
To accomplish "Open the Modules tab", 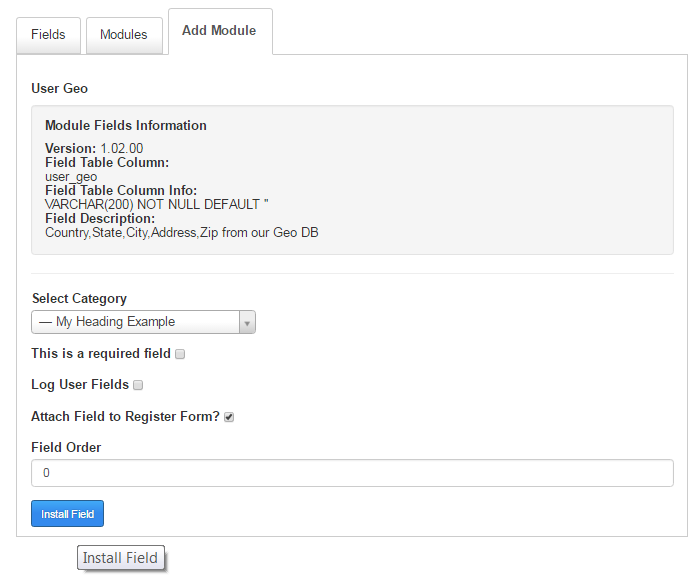I will 124,35.
